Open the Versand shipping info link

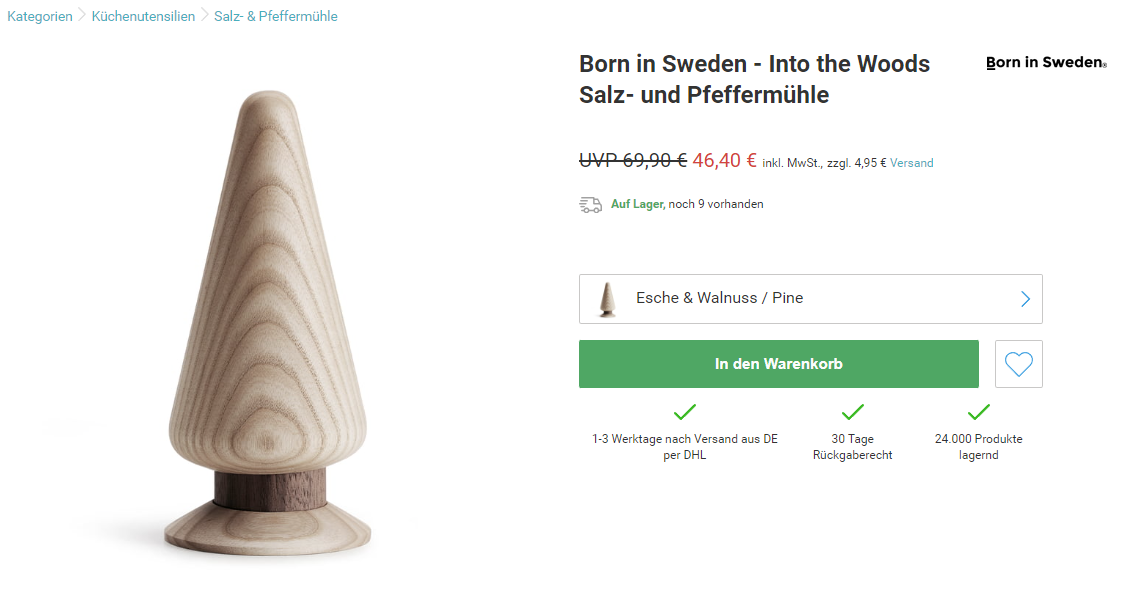coord(911,163)
